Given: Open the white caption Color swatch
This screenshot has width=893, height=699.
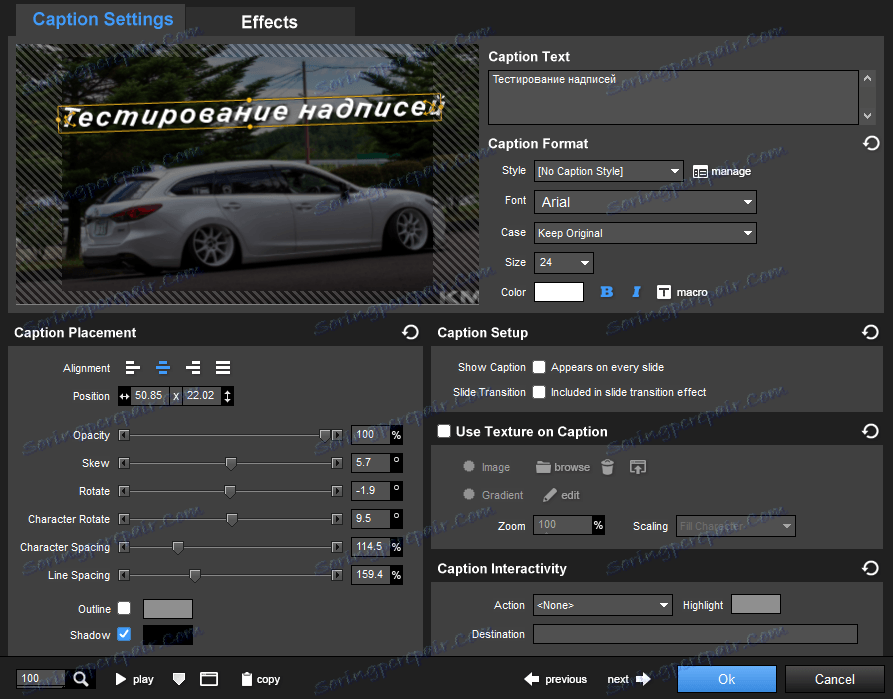Looking at the screenshot, I should [559, 292].
